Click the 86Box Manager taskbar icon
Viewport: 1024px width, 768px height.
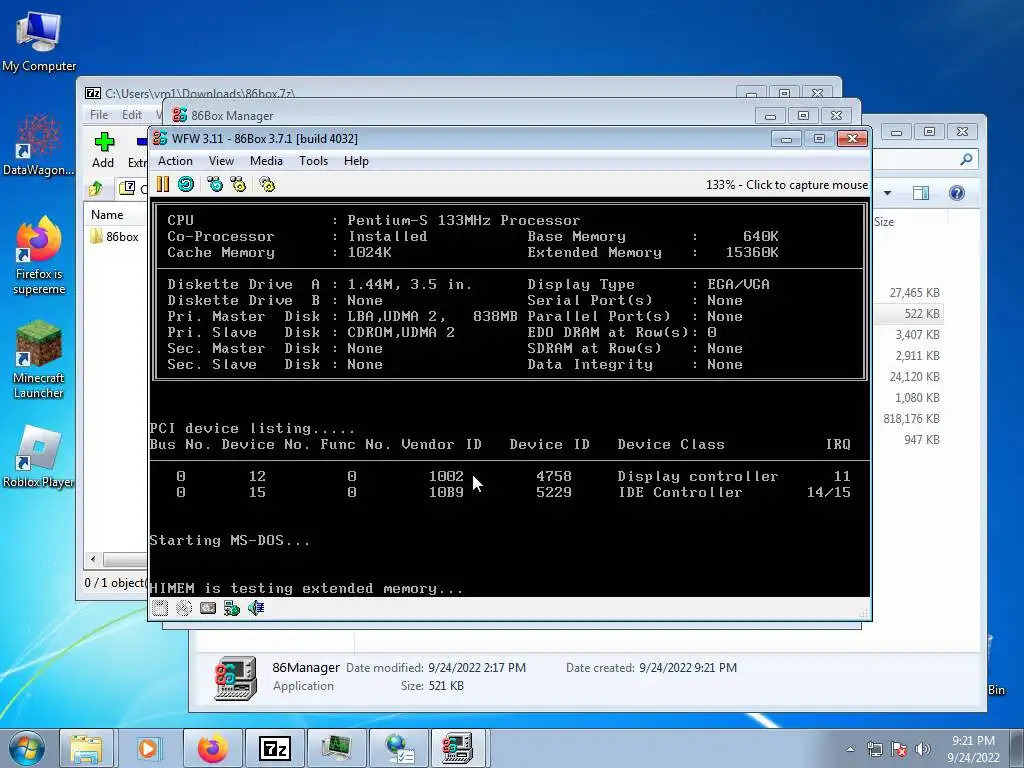(458, 748)
